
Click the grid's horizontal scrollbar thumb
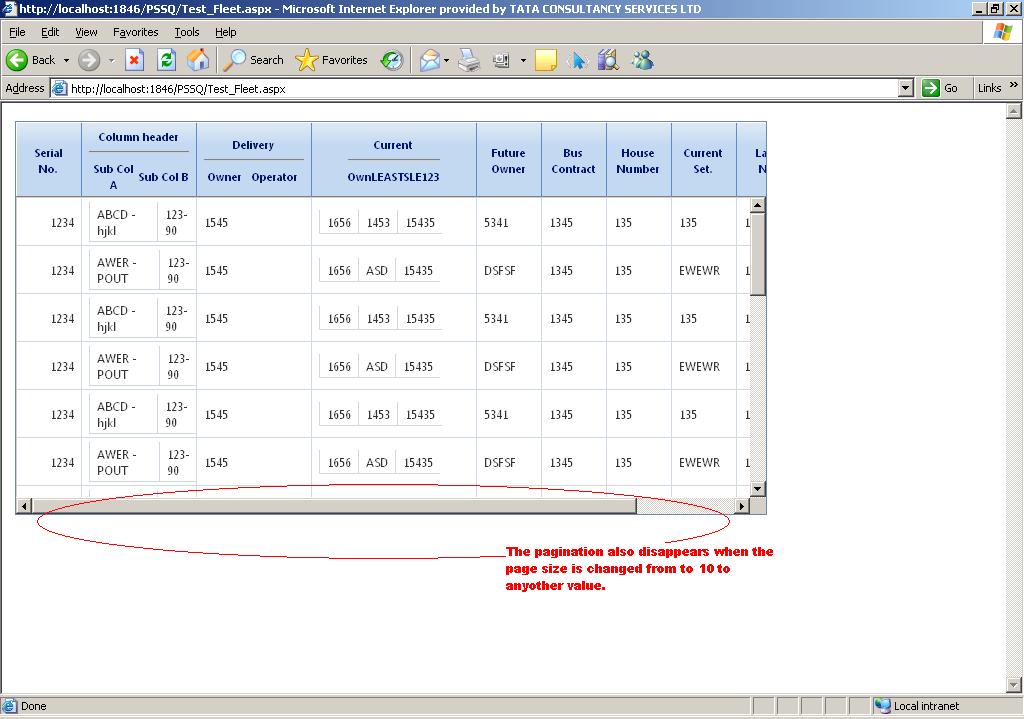coord(334,505)
